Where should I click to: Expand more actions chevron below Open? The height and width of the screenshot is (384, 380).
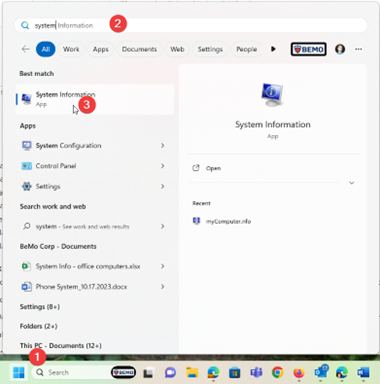(352, 183)
